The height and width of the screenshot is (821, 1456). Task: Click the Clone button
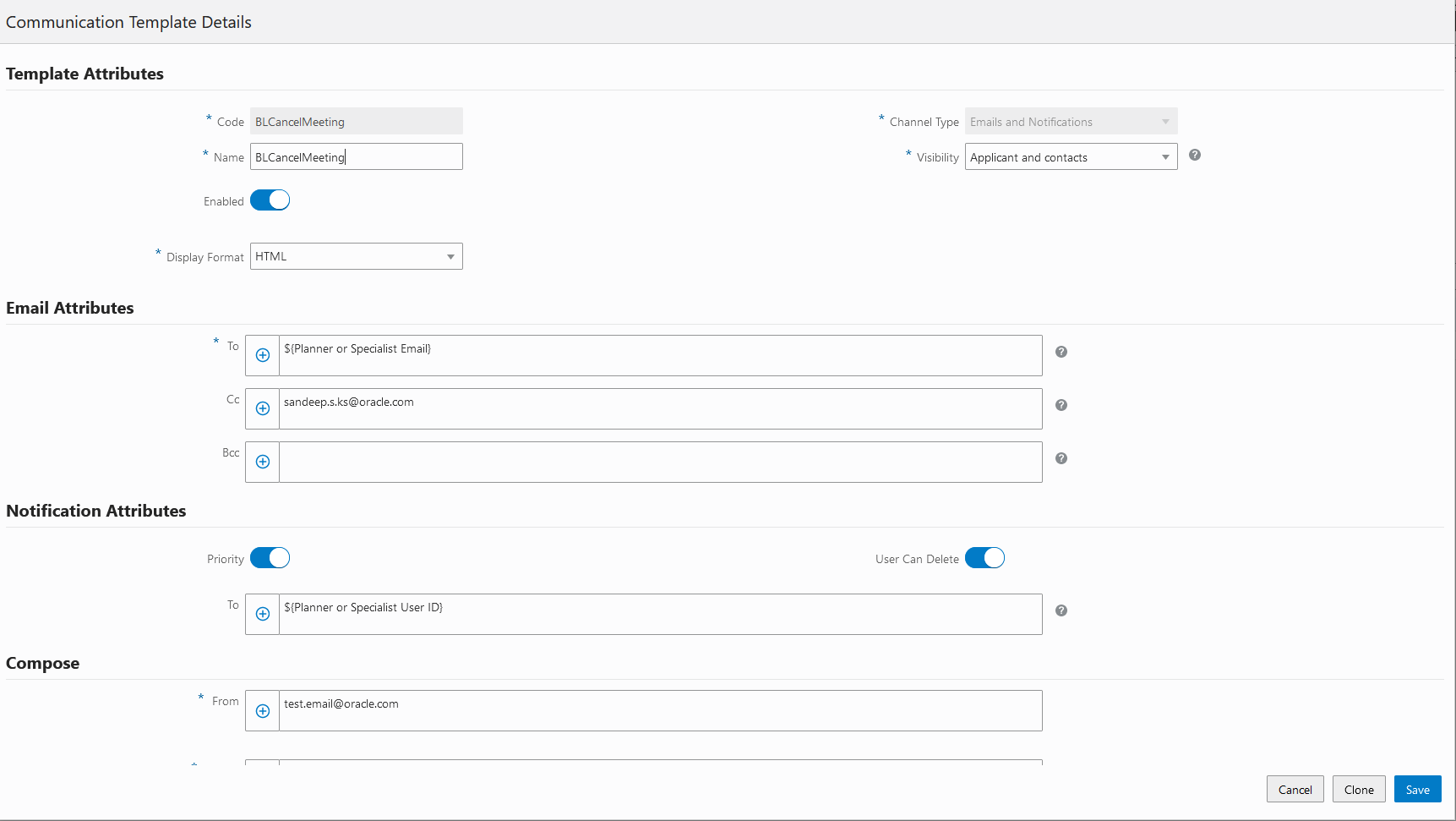click(x=1359, y=790)
